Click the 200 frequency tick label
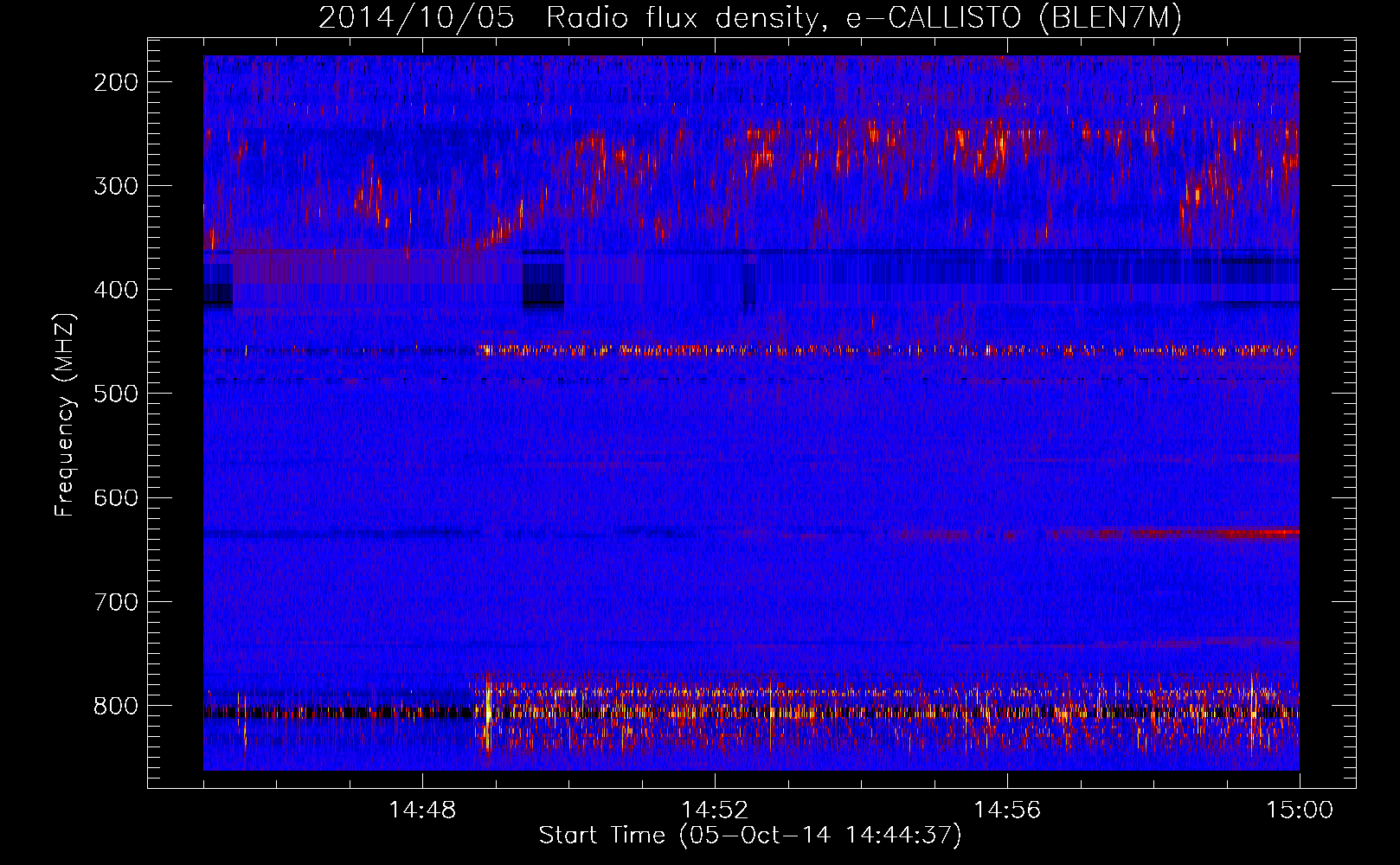The height and width of the screenshot is (865, 1400). [116, 82]
